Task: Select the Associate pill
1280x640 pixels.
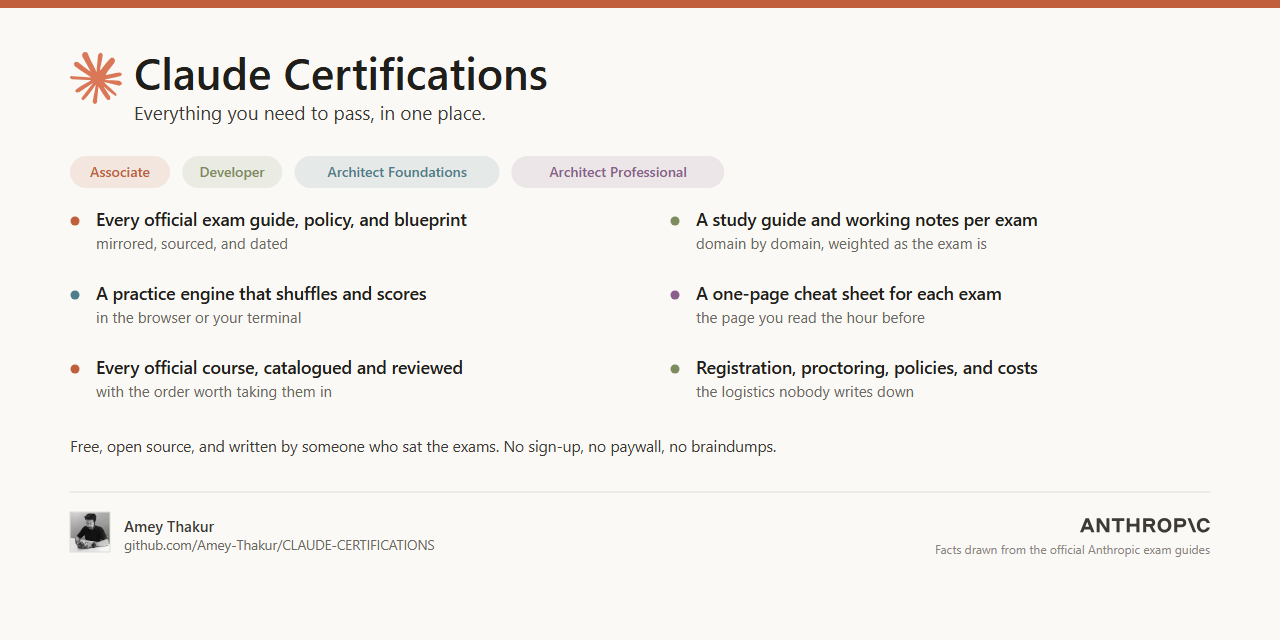Action: (x=120, y=172)
